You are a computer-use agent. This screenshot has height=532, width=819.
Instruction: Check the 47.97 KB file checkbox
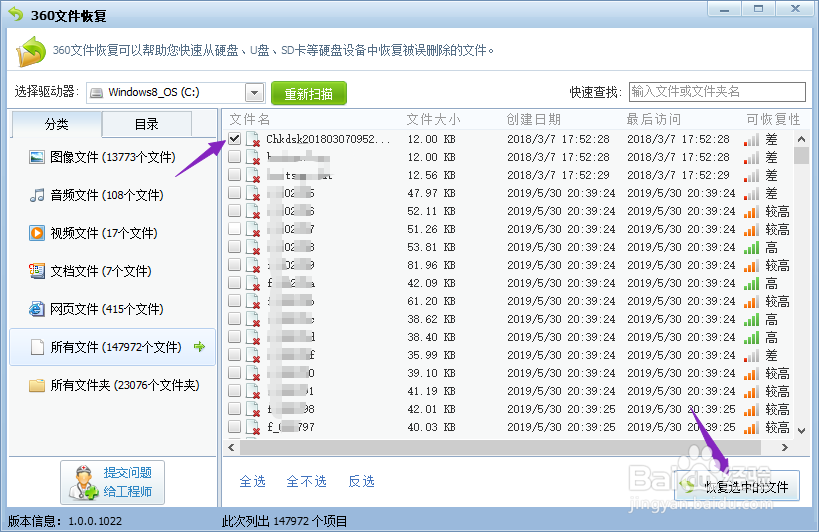235,192
